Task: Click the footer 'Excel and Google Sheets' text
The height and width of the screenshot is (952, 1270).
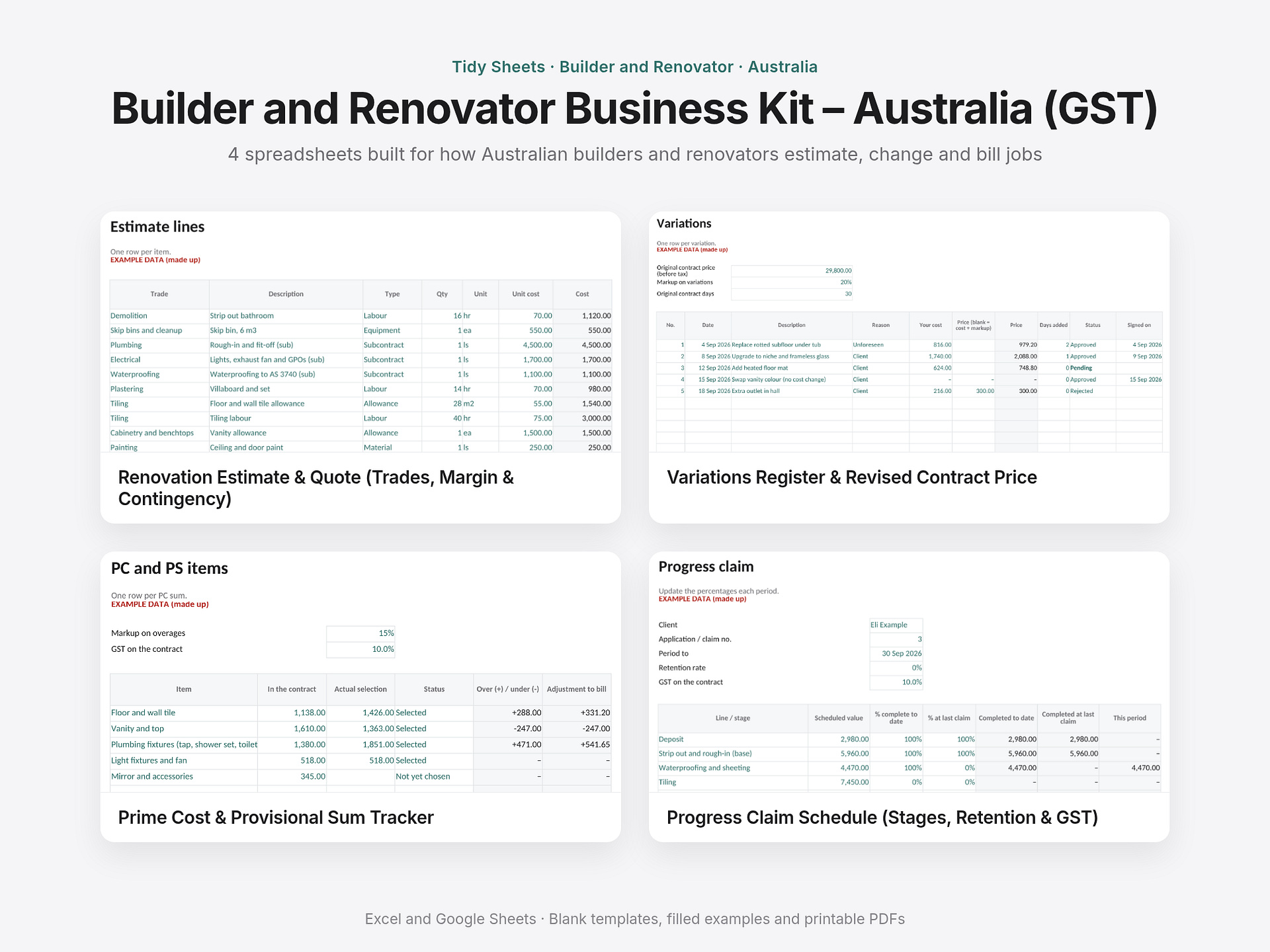Action: 635,919
